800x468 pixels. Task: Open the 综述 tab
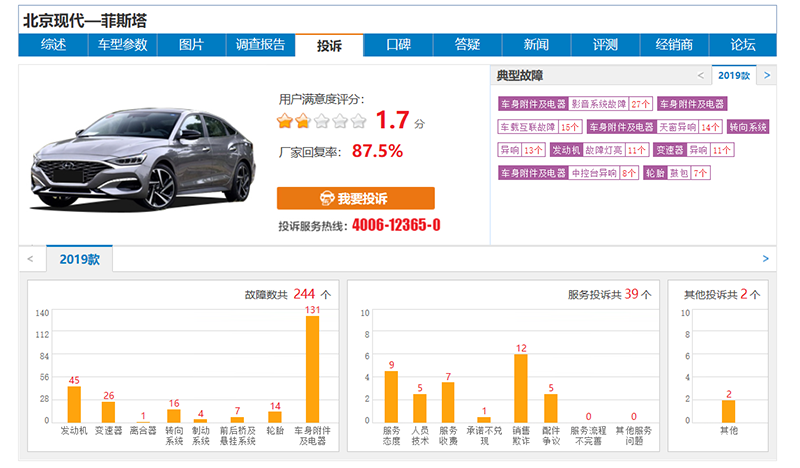click(53, 45)
